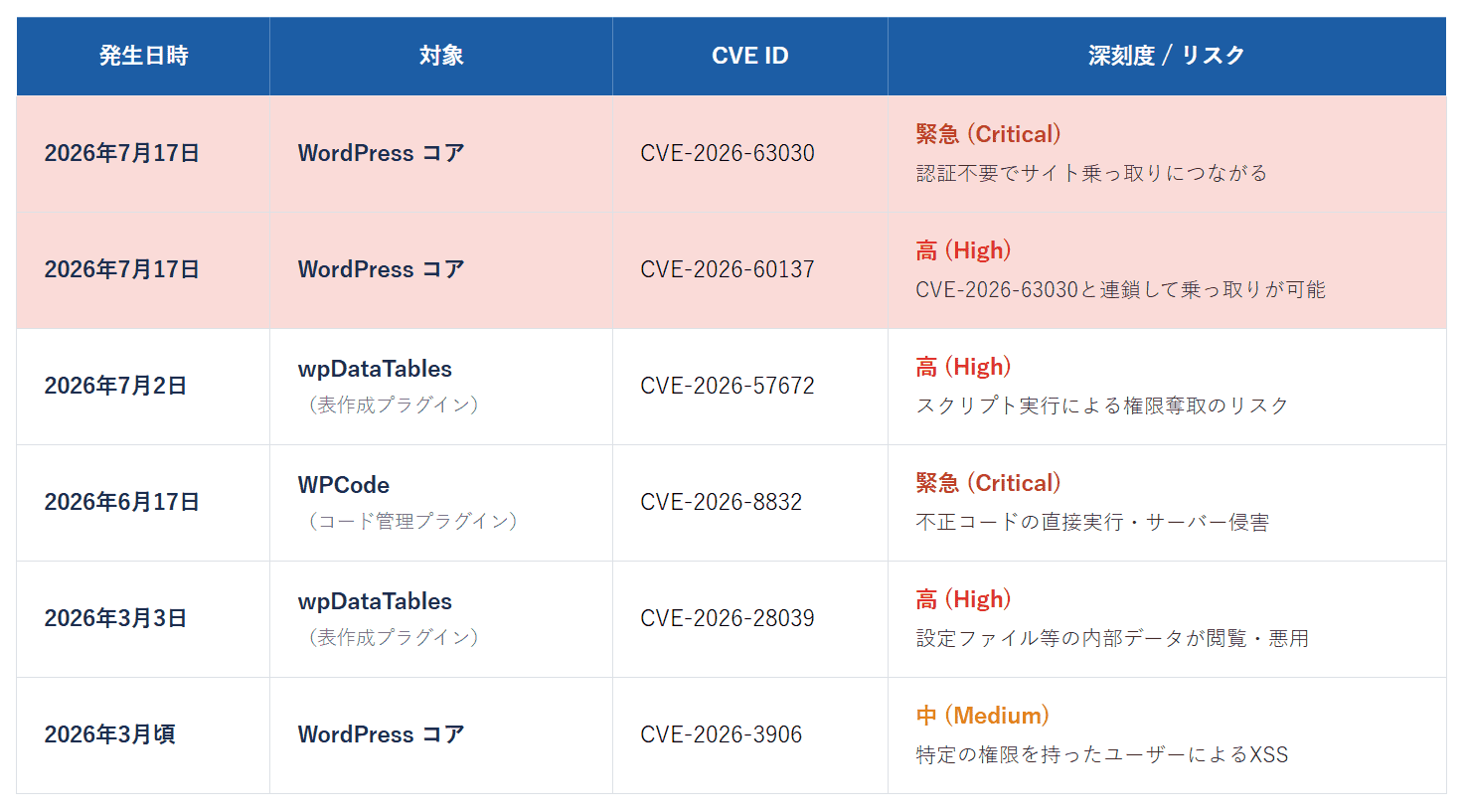Click the 高 (High) label for CVE-2026-57672
This screenshot has height=812, width=1466.
964,367
